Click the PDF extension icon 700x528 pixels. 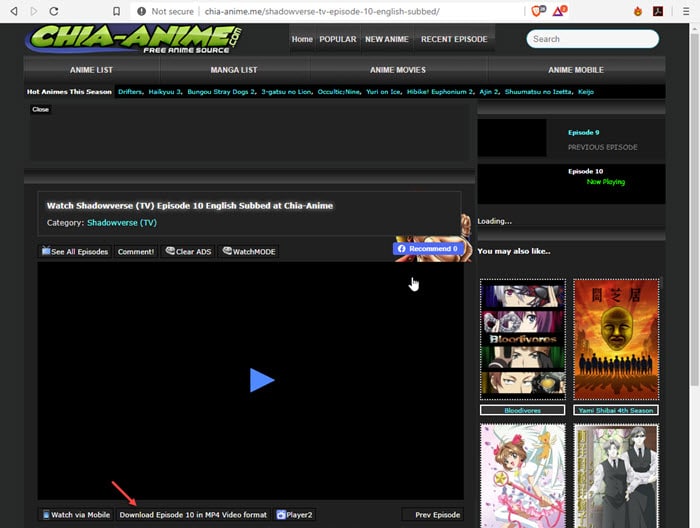coord(658,11)
